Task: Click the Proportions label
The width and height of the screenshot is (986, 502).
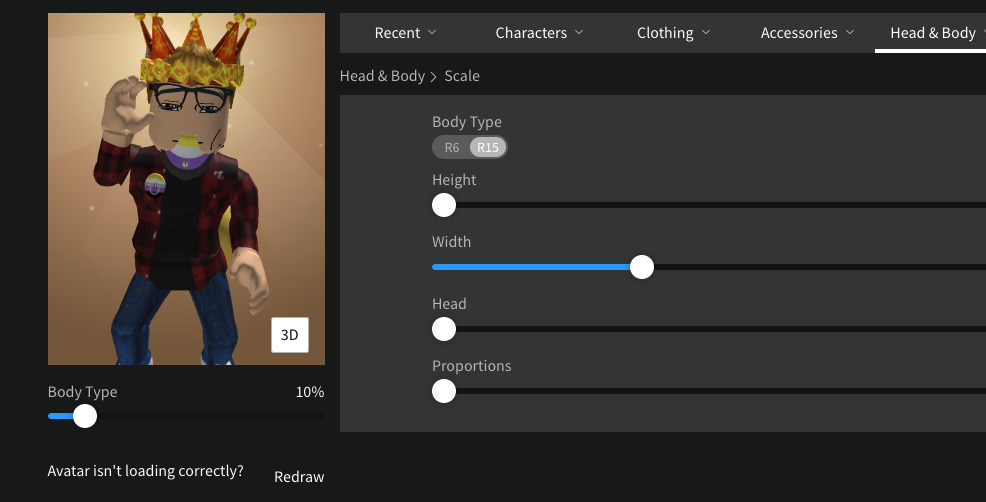Action: coord(472,366)
